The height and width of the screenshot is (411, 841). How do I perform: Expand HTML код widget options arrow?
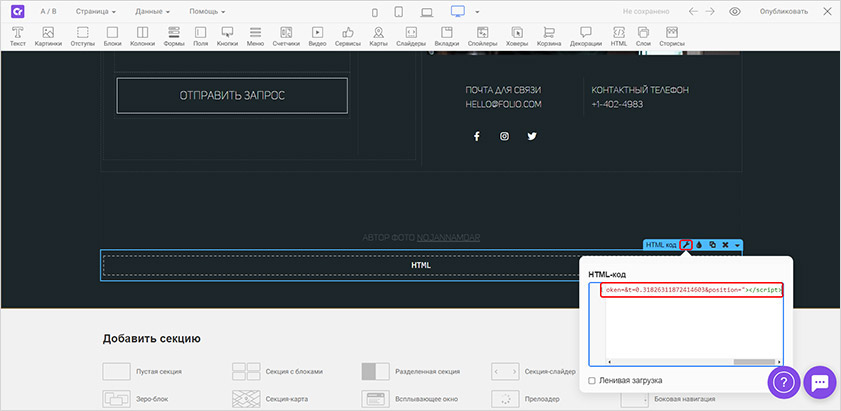[x=737, y=245]
